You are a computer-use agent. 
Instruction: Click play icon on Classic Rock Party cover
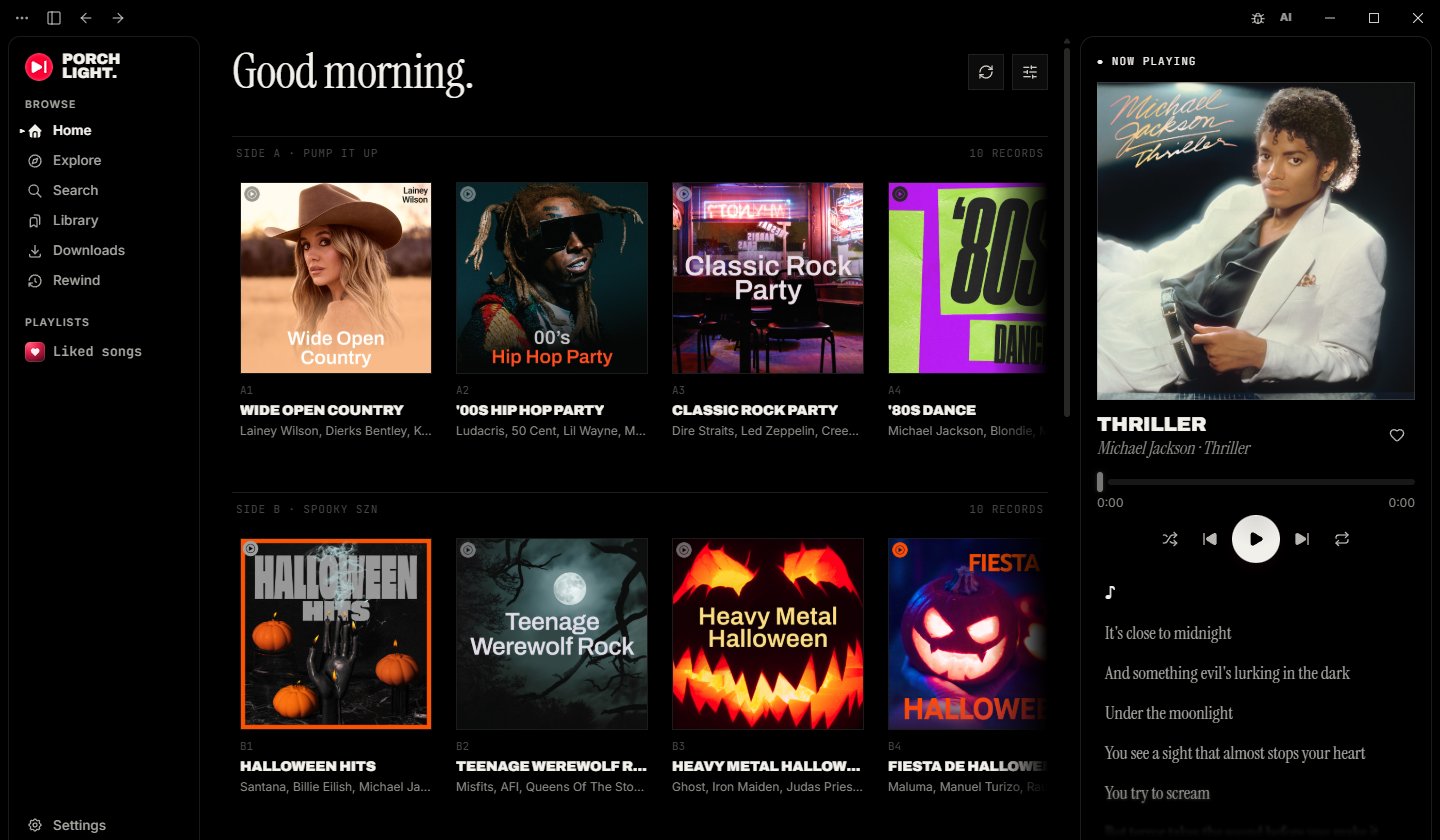click(x=684, y=194)
